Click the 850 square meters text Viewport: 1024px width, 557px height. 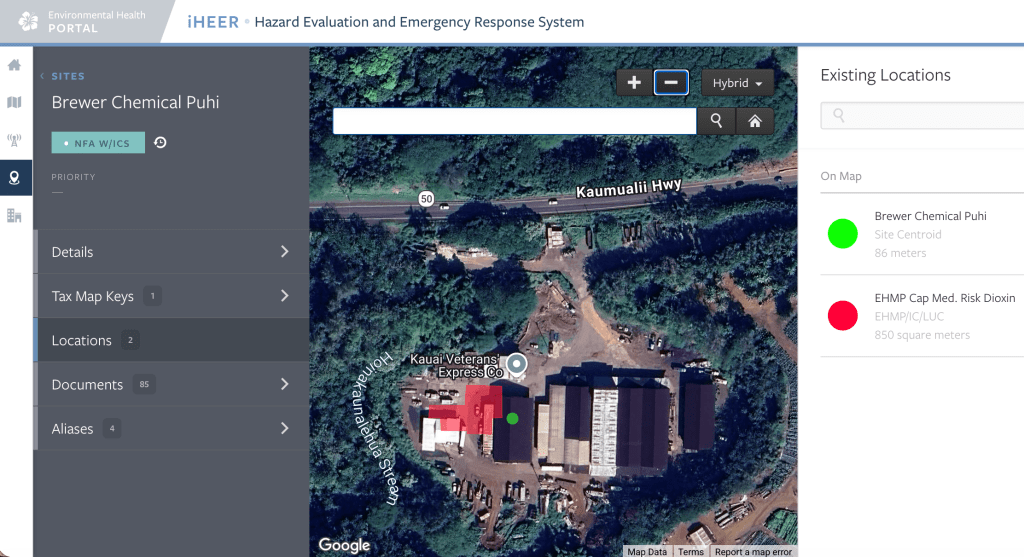pyautogui.click(x=922, y=335)
